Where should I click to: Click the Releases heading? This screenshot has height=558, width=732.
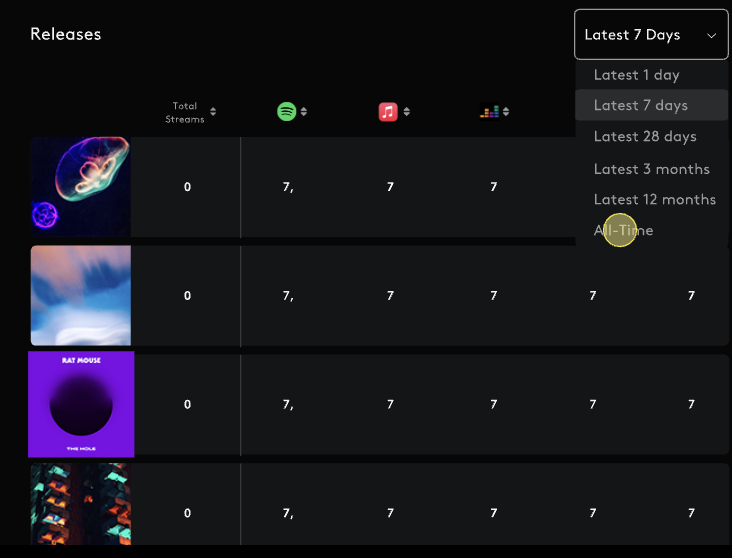(66, 34)
